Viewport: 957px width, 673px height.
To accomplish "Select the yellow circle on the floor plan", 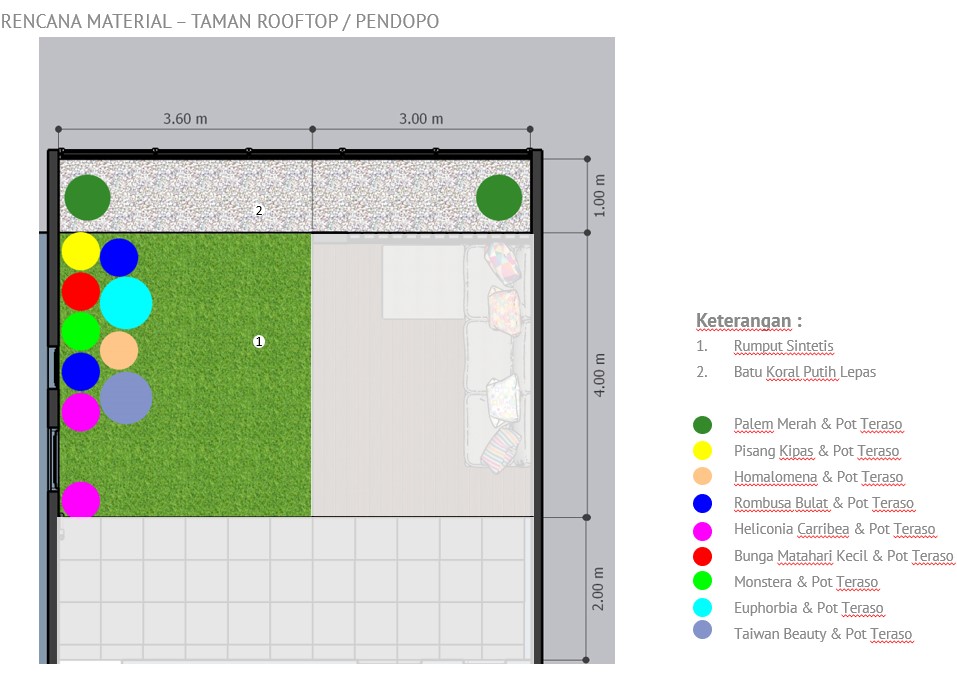I will coord(81,251).
